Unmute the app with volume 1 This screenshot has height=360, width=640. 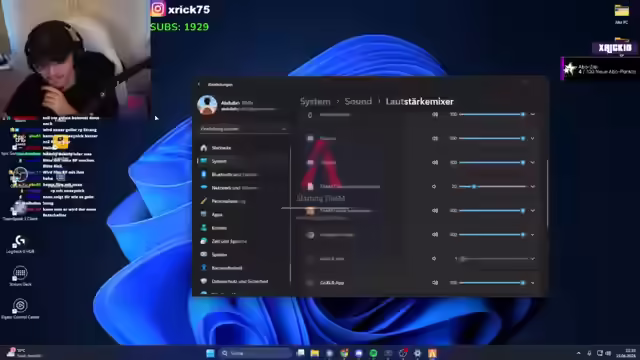pyautogui.click(x=434, y=259)
